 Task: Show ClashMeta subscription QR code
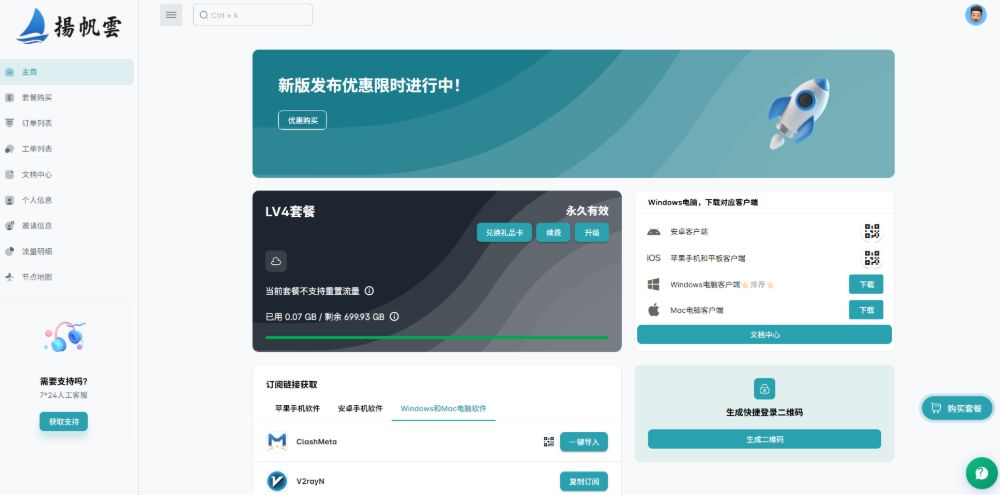click(548, 441)
